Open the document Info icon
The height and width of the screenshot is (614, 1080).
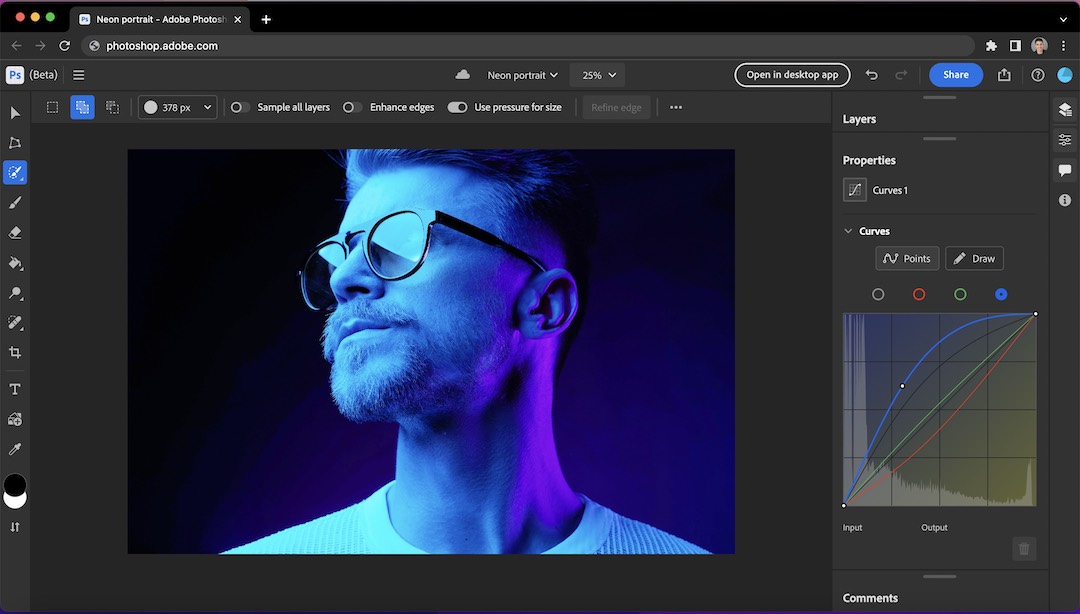point(1065,200)
